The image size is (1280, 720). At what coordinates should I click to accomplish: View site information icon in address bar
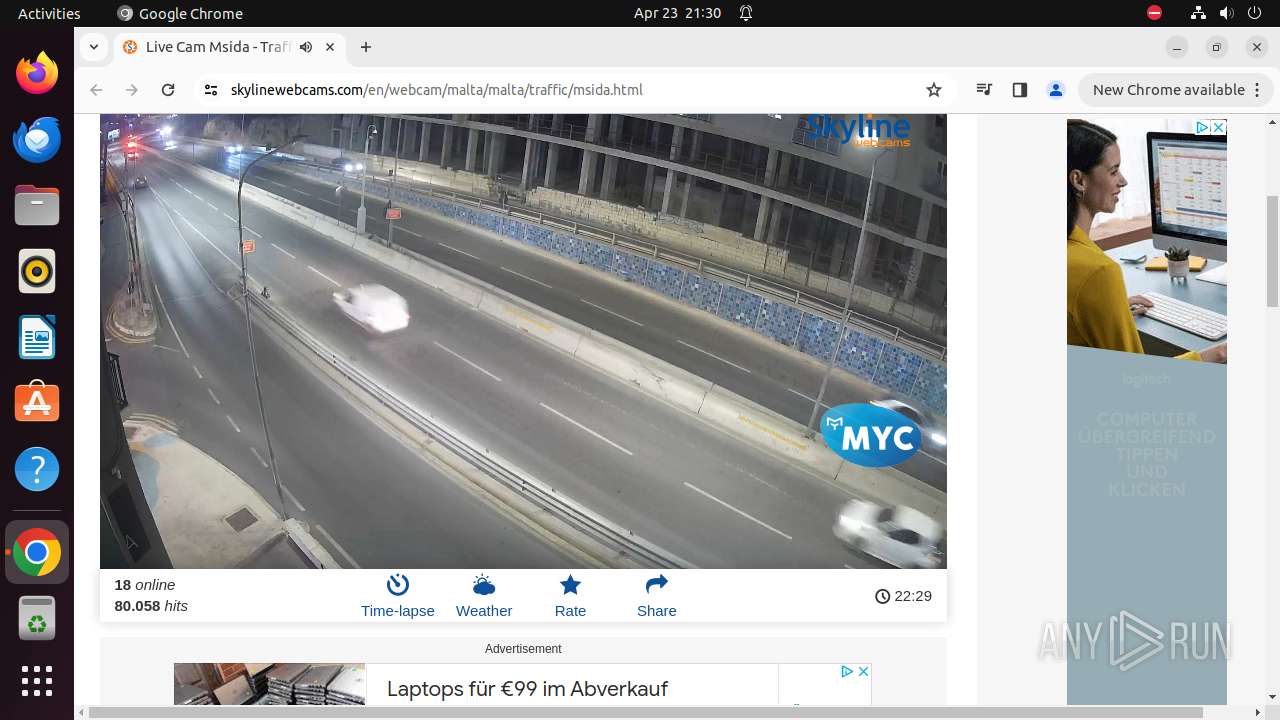click(x=210, y=90)
